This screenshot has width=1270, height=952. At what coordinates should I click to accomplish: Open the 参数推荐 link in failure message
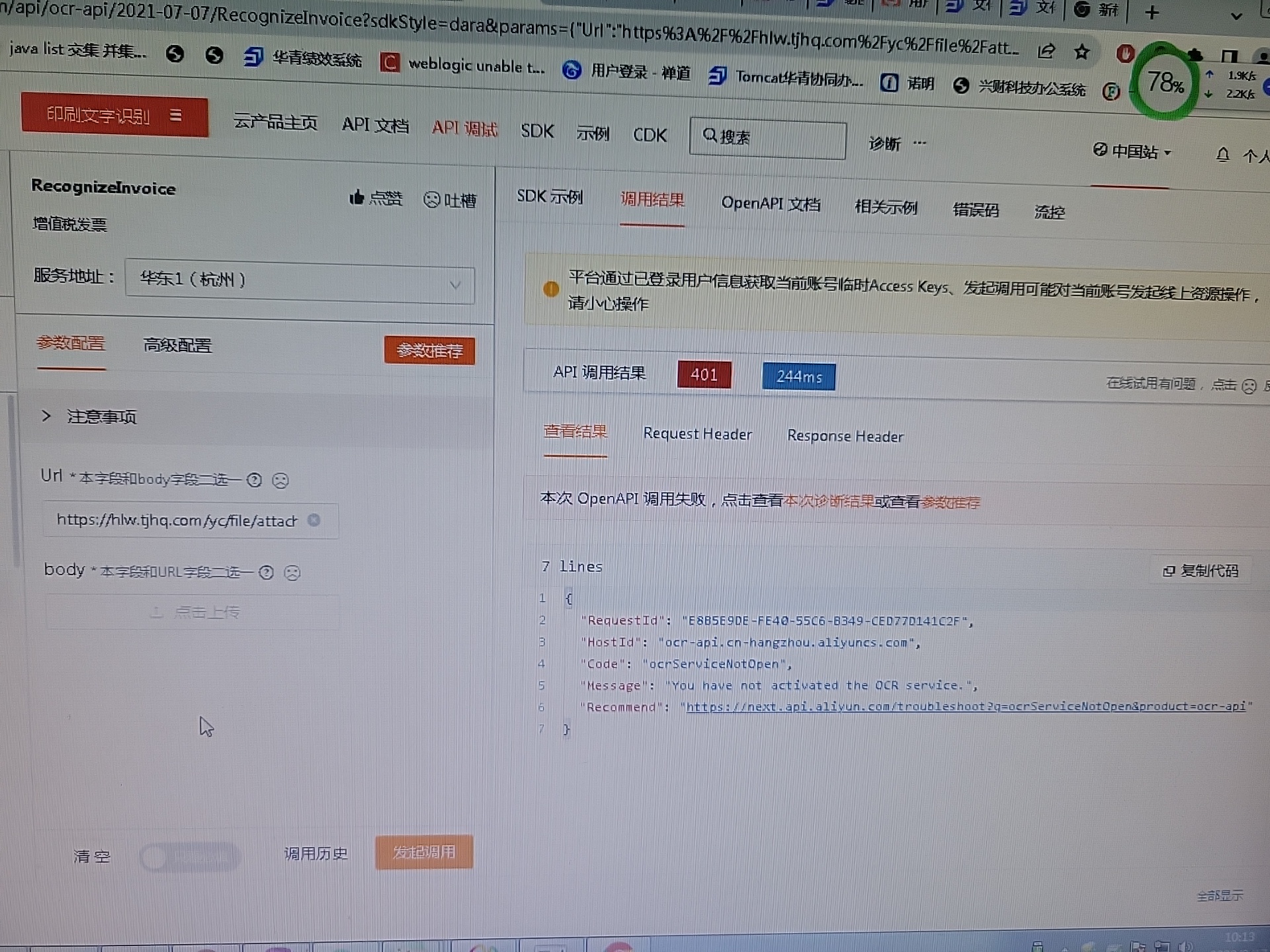pos(951,503)
